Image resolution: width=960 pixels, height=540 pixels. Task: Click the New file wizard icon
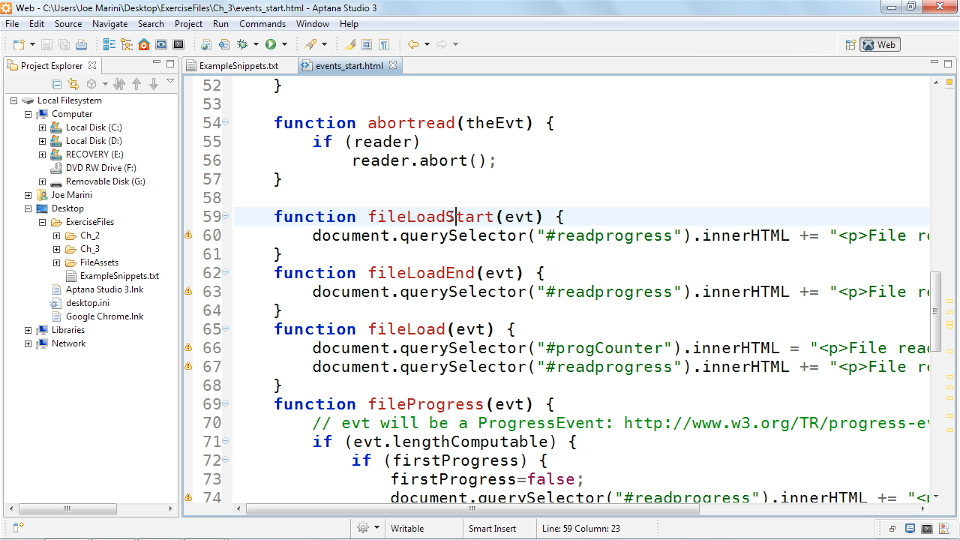coord(18,45)
